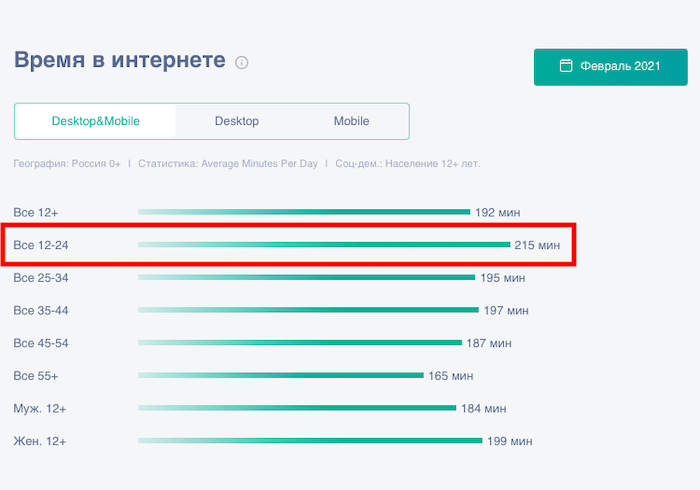Screen dimensions: 700x490
Task: Click the 192 мин value
Action: pos(498,212)
